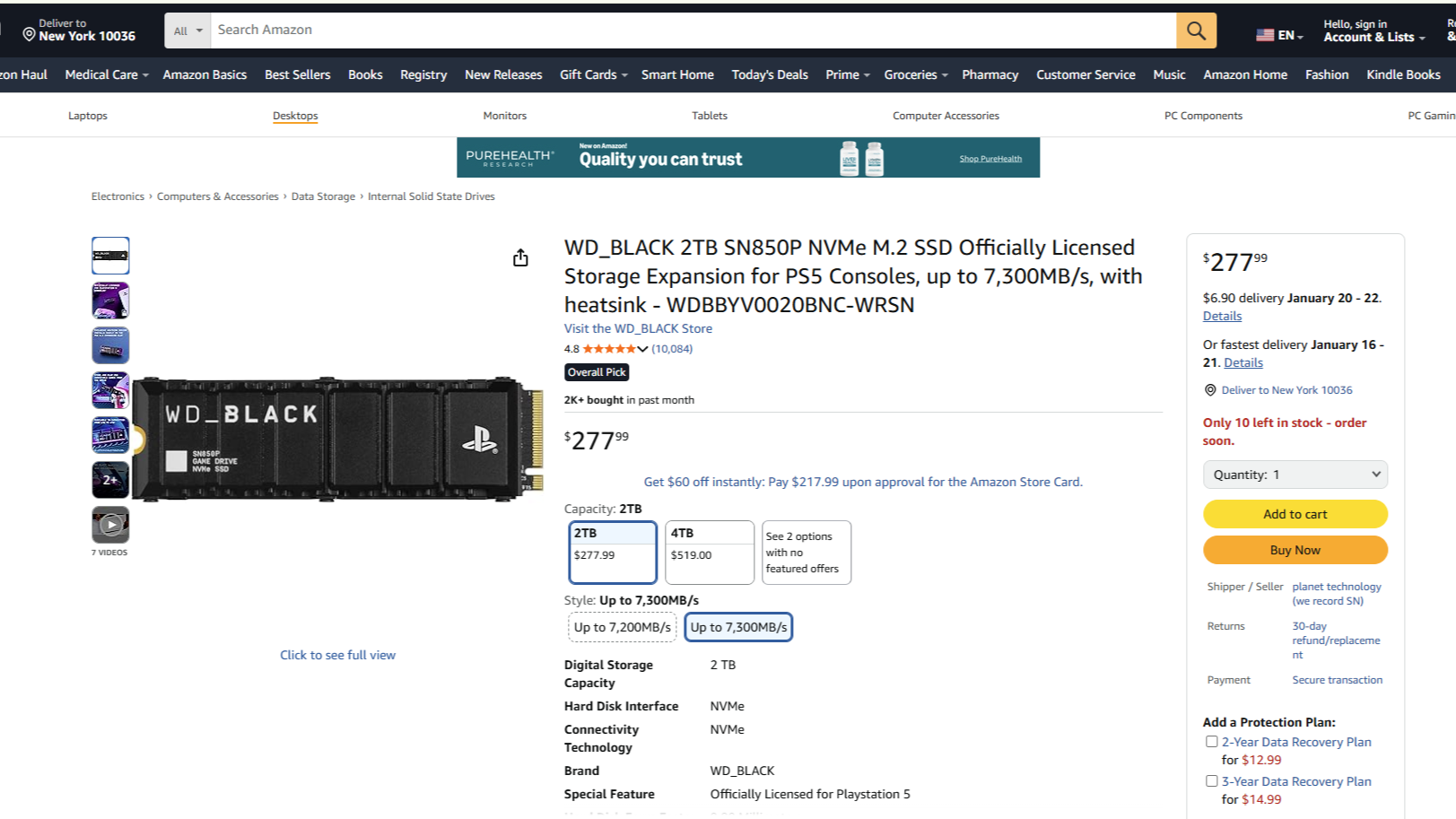Click the Add to cart button
The width and height of the screenshot is (1456, 819).
click(x=1295, y=514)
